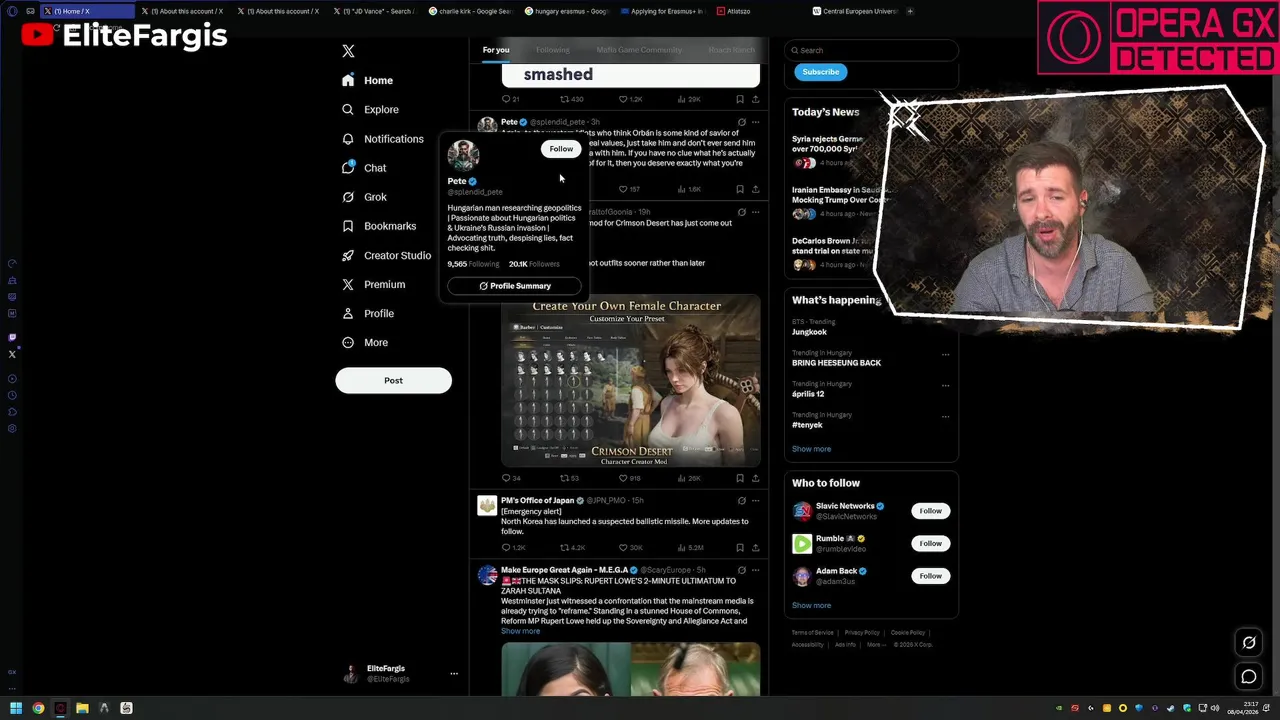
Task: Repost the smashed post with 430 reposts
Action: pyautogui.click(x=571, y=99)
